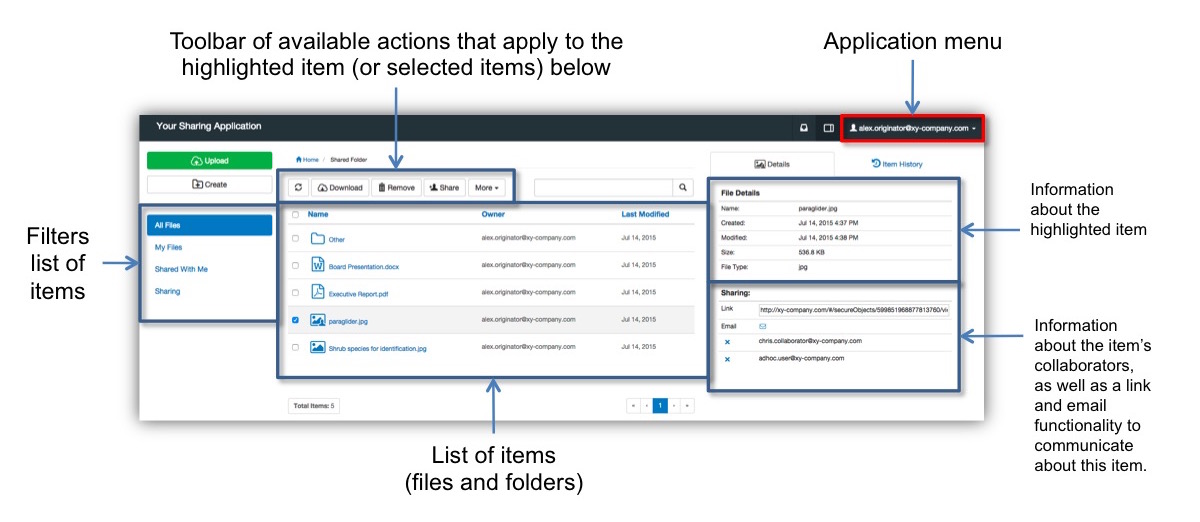Click the inbox tray icon in header
Screen dimensions: 1200x522
pos(803,128)
